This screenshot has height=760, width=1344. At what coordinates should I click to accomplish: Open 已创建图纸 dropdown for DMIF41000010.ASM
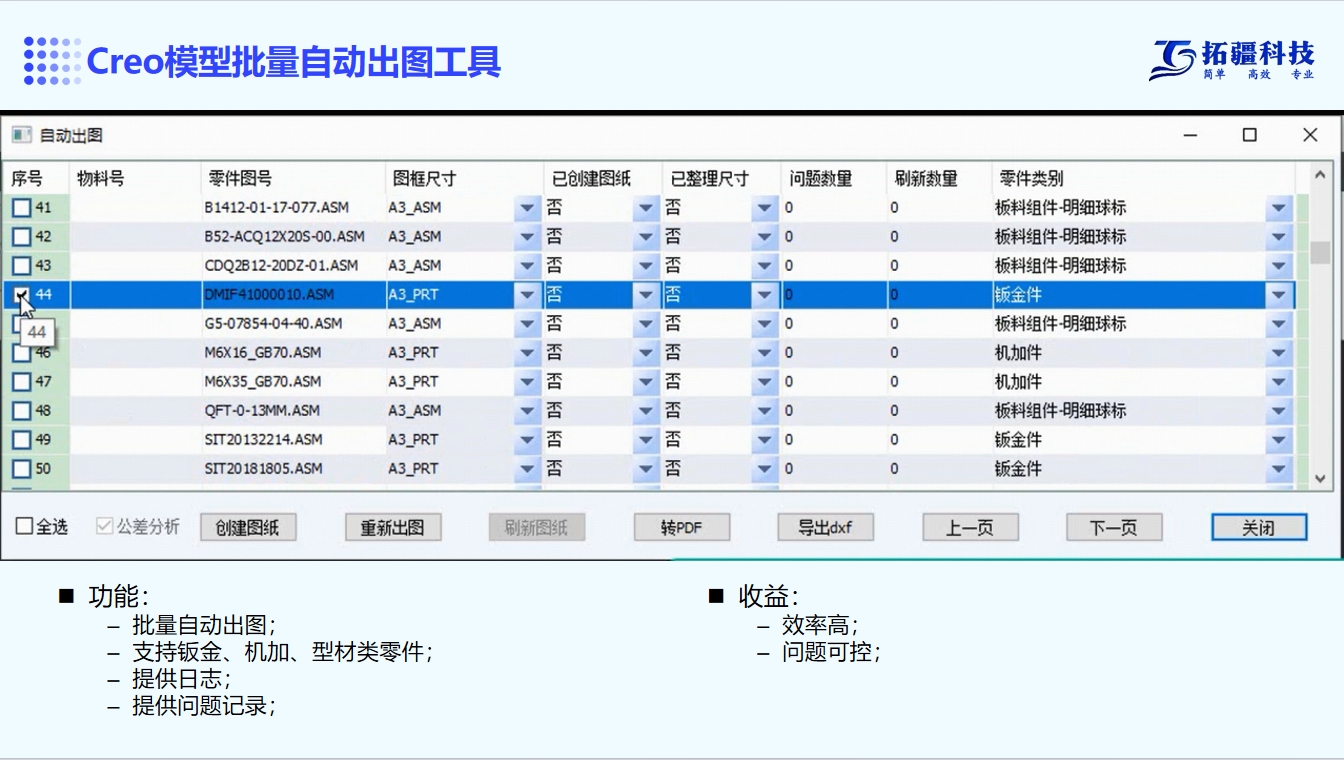pos(646,295)
